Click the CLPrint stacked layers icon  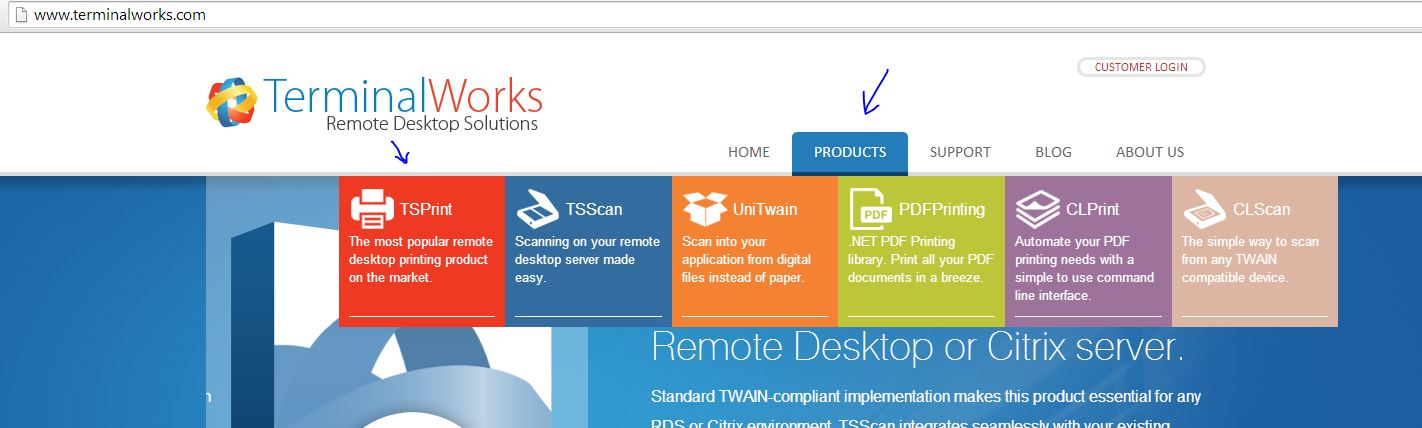click(x=1037, y=209)
